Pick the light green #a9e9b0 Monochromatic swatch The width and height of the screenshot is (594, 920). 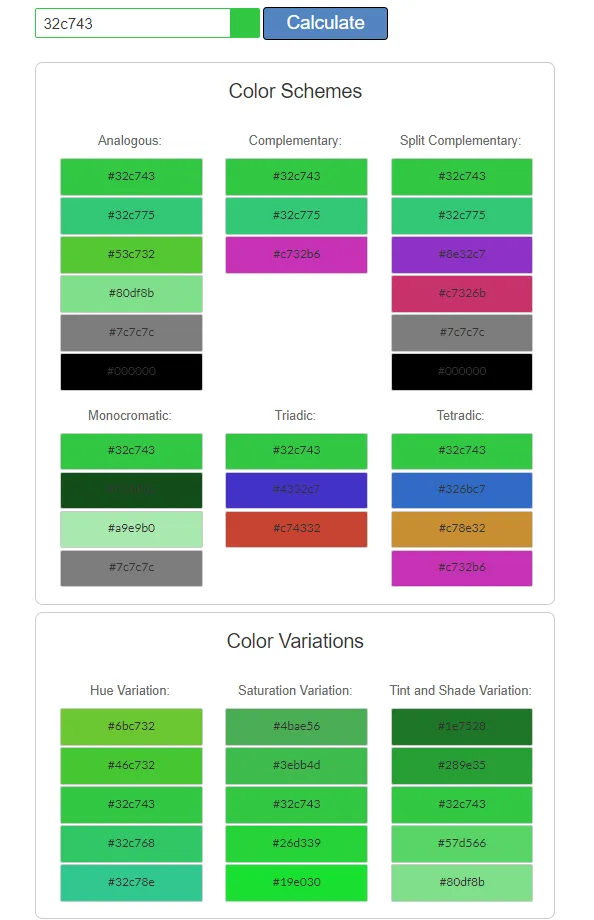(x=131, y=529)
